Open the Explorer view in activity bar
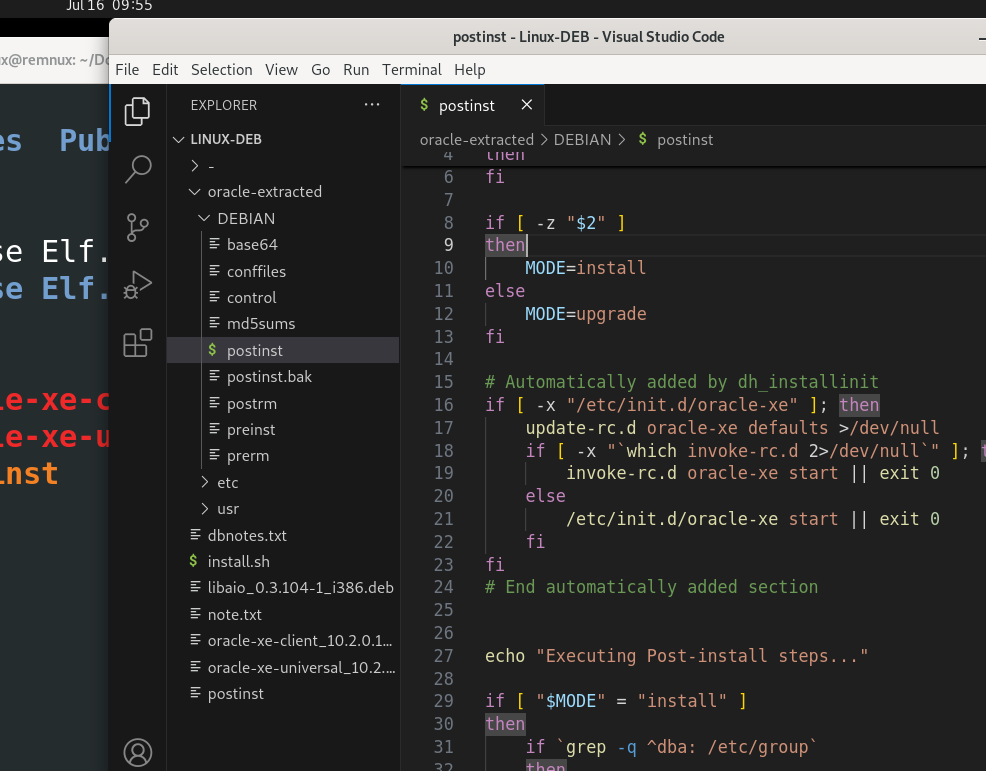 [x=137, y=111]
